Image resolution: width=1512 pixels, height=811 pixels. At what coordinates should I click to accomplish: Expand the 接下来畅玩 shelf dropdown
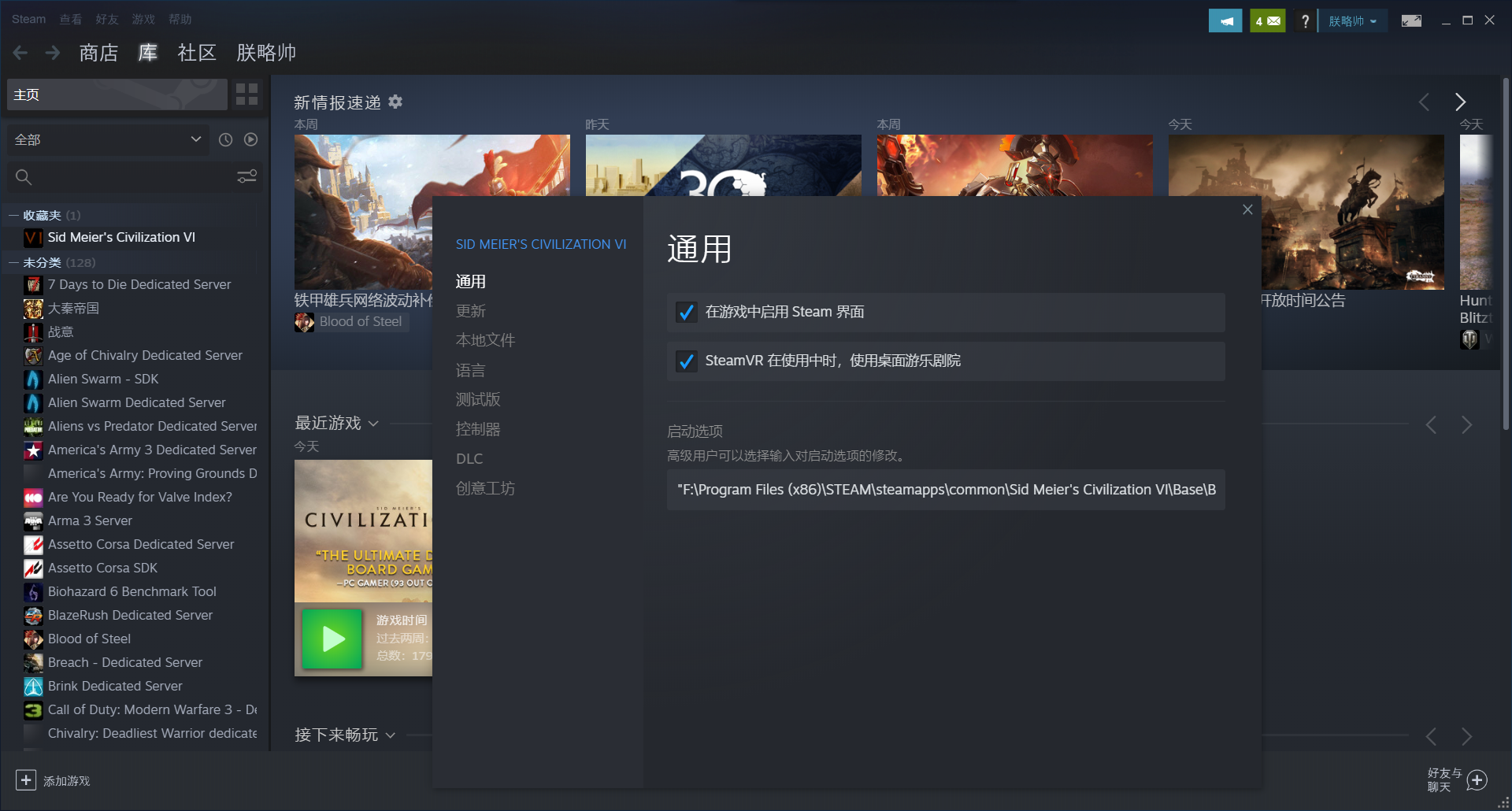click(390, 735)
